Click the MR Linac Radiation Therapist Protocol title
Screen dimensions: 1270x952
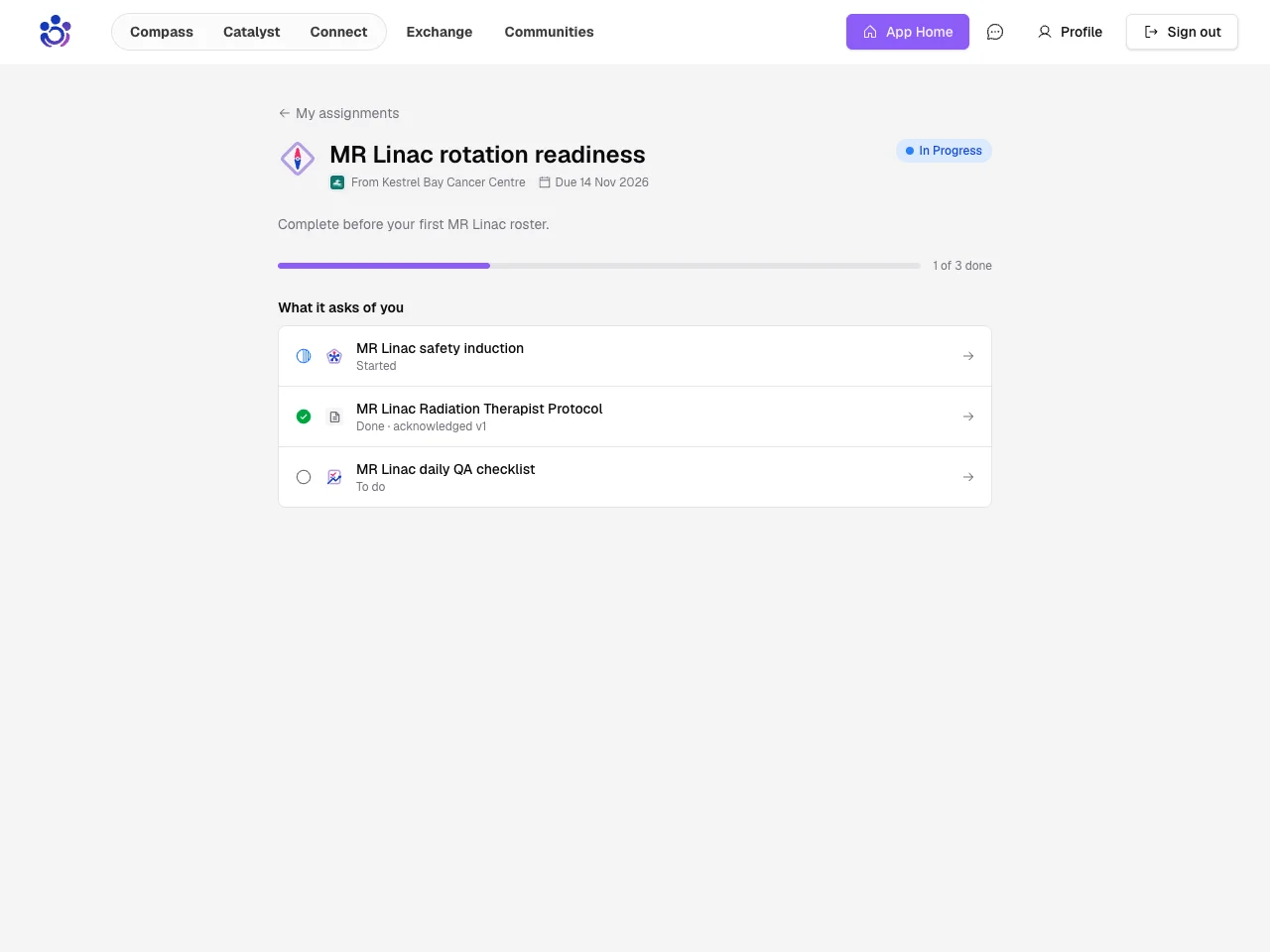[x=479, y=409]
